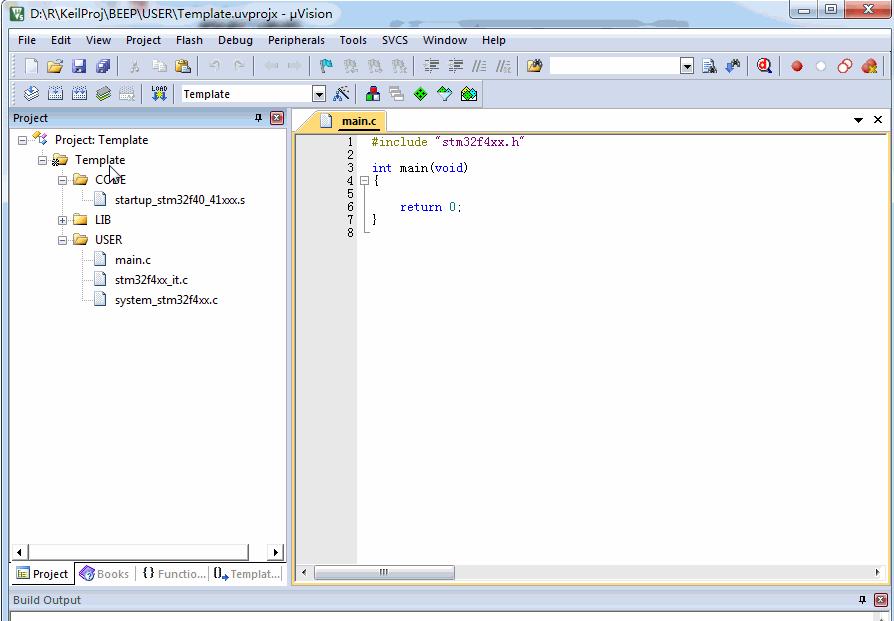Open Find in Files icon
The image size is (894, 621).
click(534, 66)
